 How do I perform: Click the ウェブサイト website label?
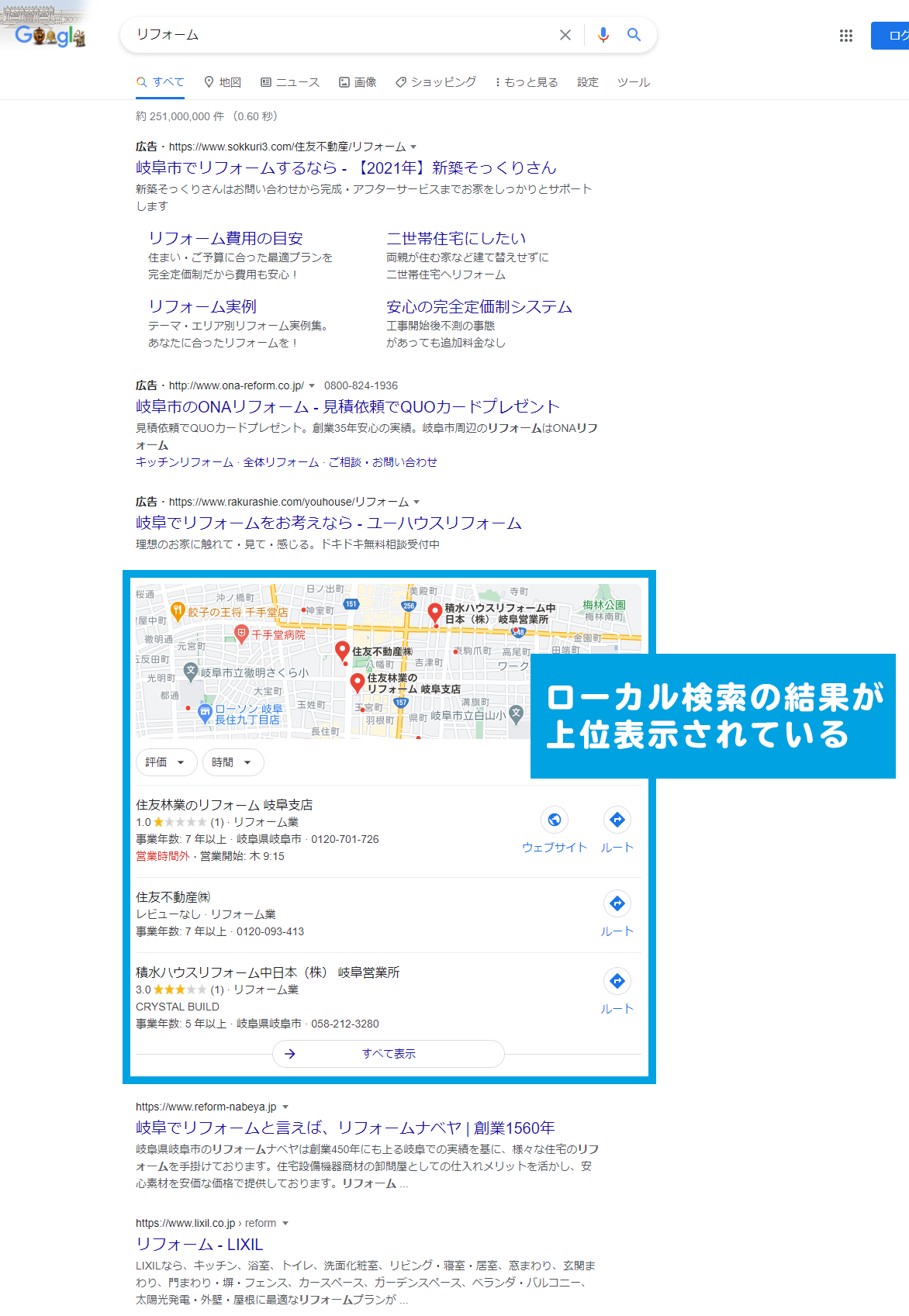tap(555, 848)
